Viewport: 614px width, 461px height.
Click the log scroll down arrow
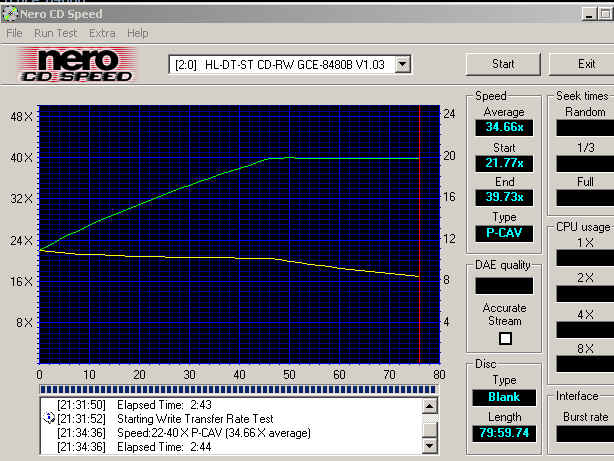tap(430, 445)
